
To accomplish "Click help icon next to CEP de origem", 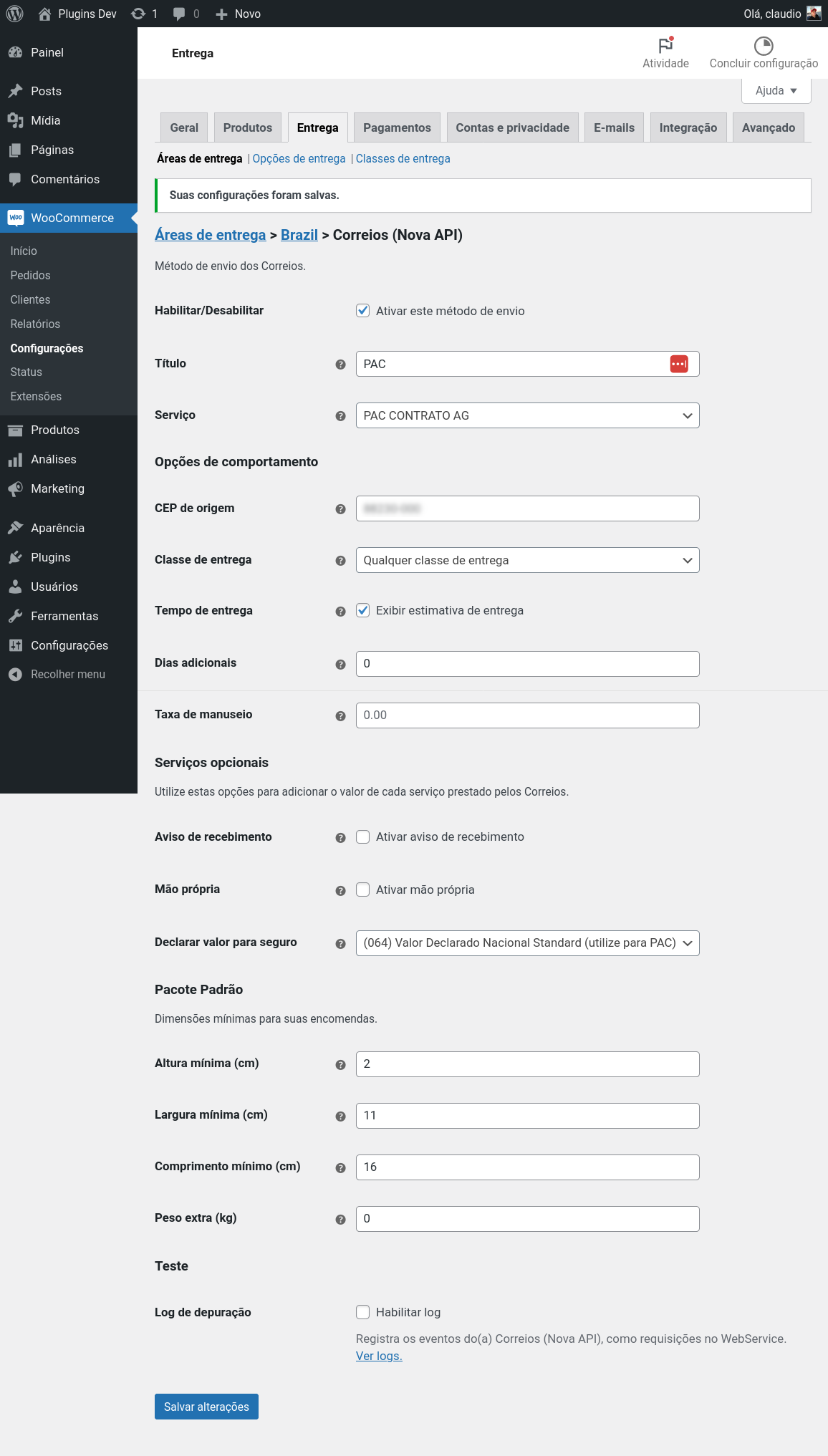I will click(x=340, y=508).
